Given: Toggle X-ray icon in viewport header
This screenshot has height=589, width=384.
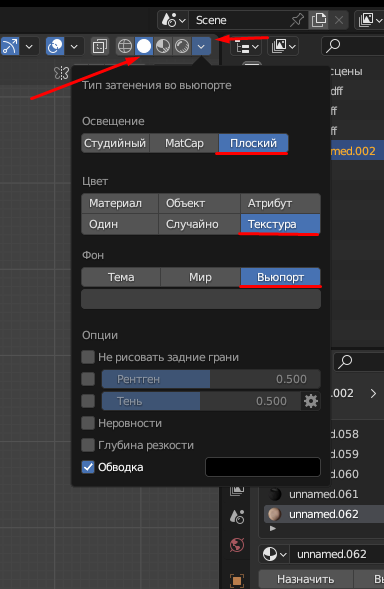Looking at the screenshot, I should (100, 47).
